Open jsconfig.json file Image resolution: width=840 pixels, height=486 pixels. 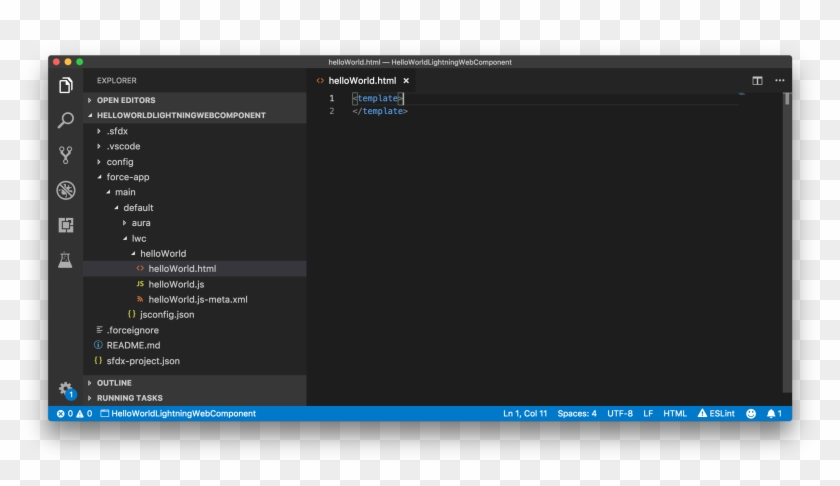[x=194, y=315]
